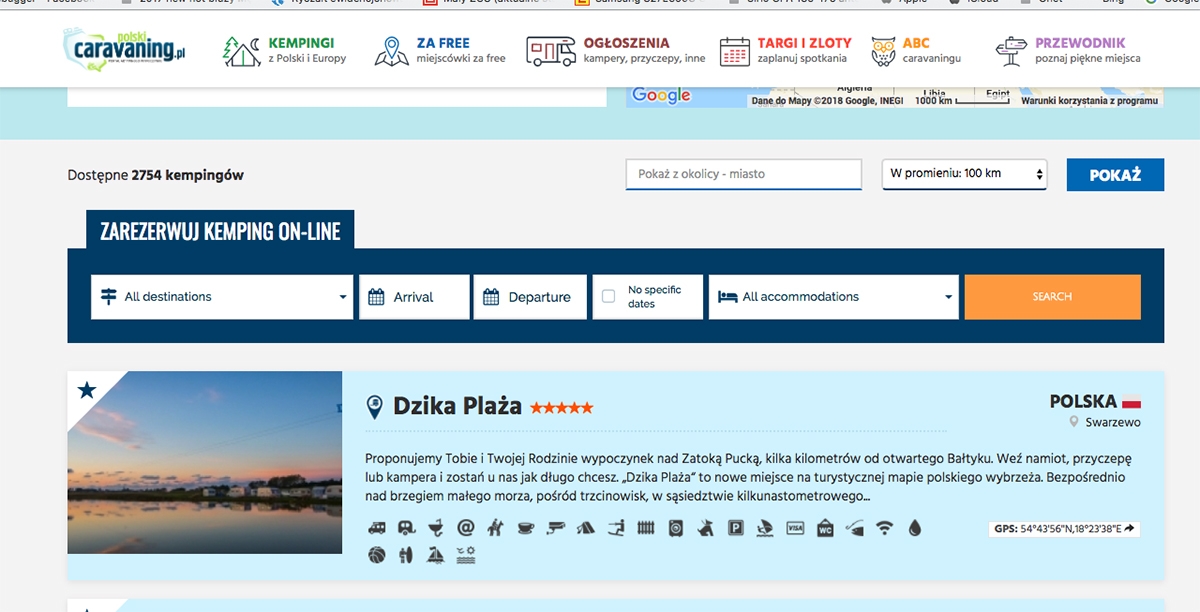Click the star badge on Dzika Plaża photo
Image resolution: width=1200 pixels, height=612 pixels.
click(87, 390)
